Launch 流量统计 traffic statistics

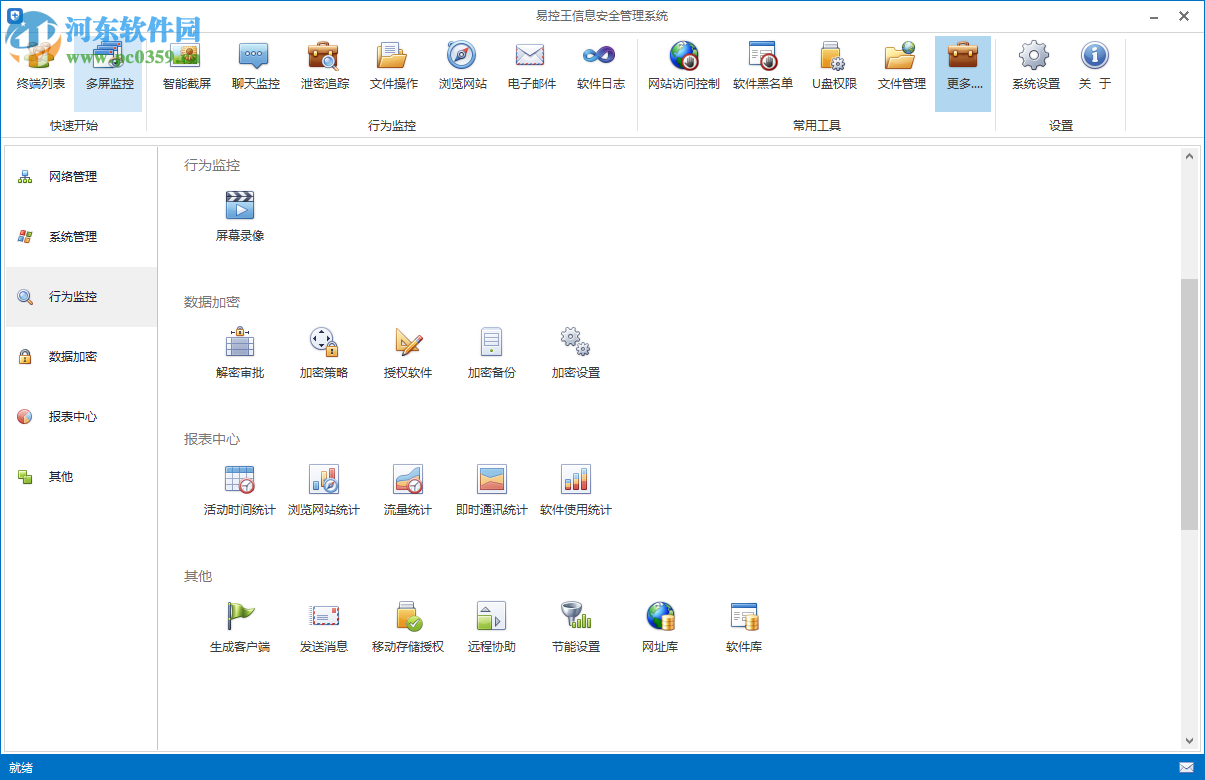pos(407,489)
